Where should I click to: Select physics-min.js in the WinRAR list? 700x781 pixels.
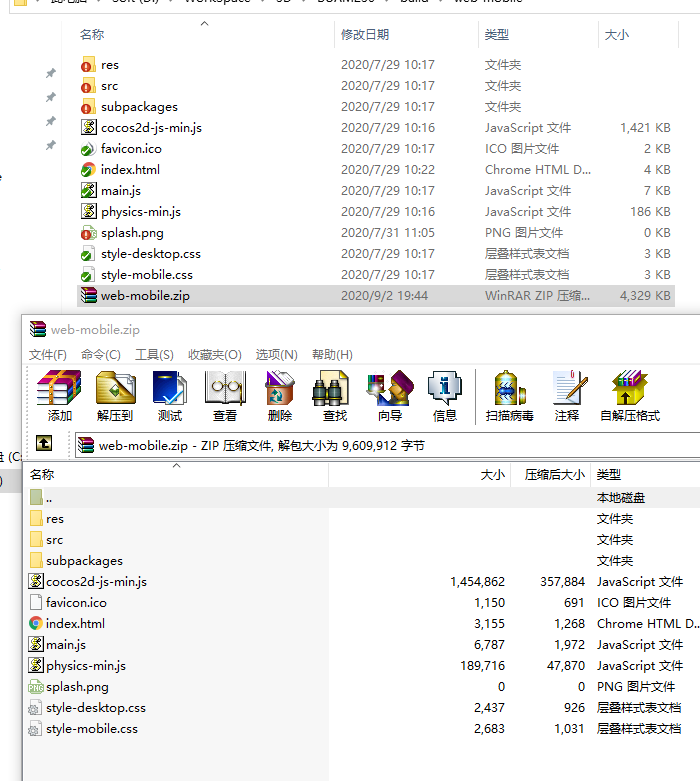tap(86, 665)
